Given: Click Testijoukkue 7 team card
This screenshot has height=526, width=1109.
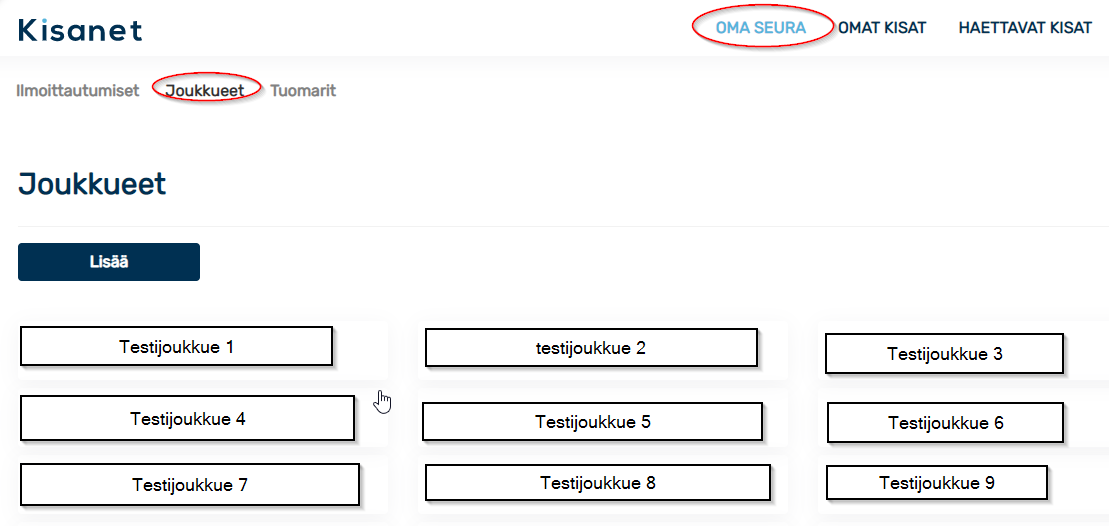Looking at the screenshot, I should [190, 485].
